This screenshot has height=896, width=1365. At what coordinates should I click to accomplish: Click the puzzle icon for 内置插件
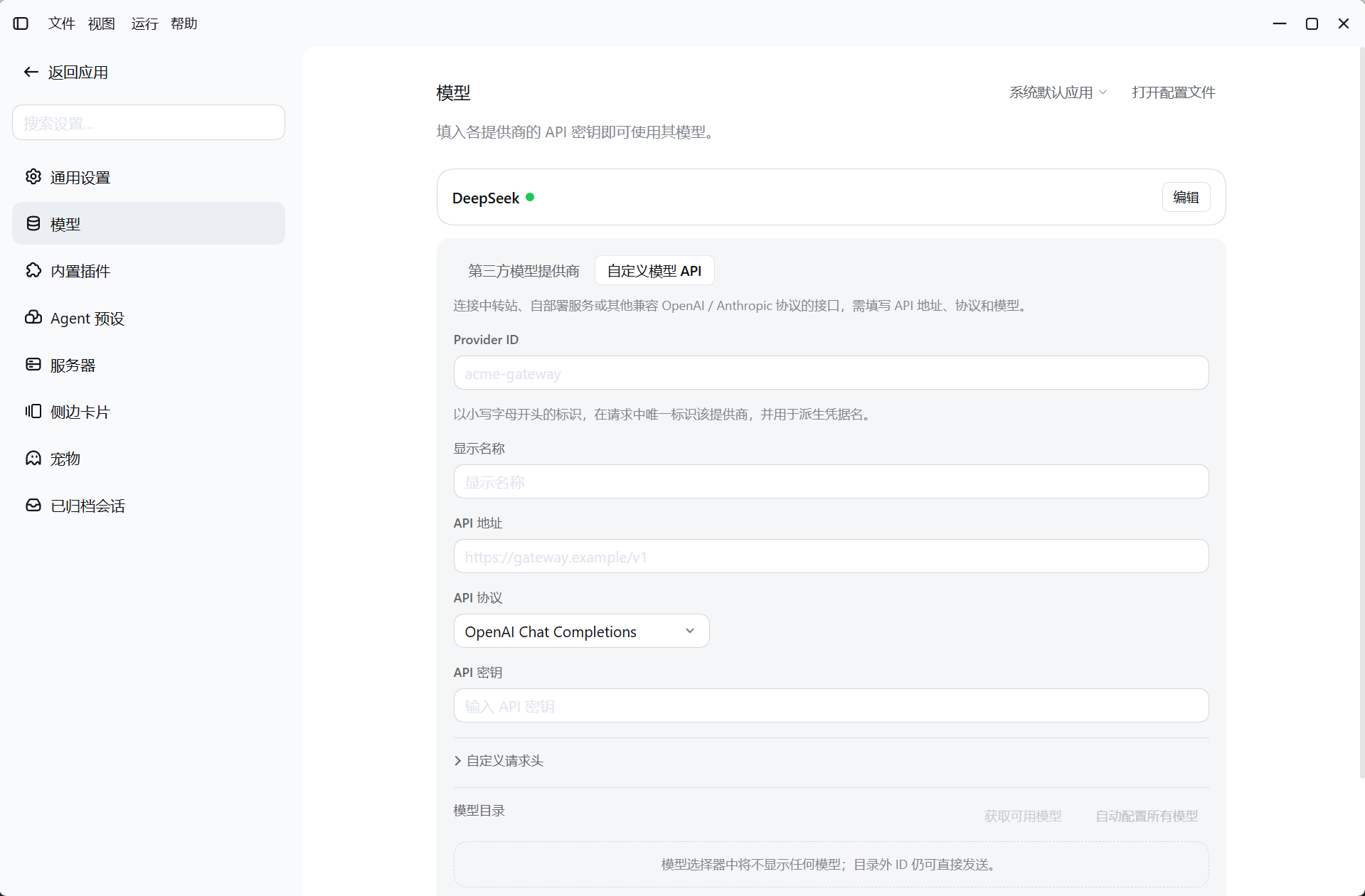pyautogui.click(x=33, y=270)
